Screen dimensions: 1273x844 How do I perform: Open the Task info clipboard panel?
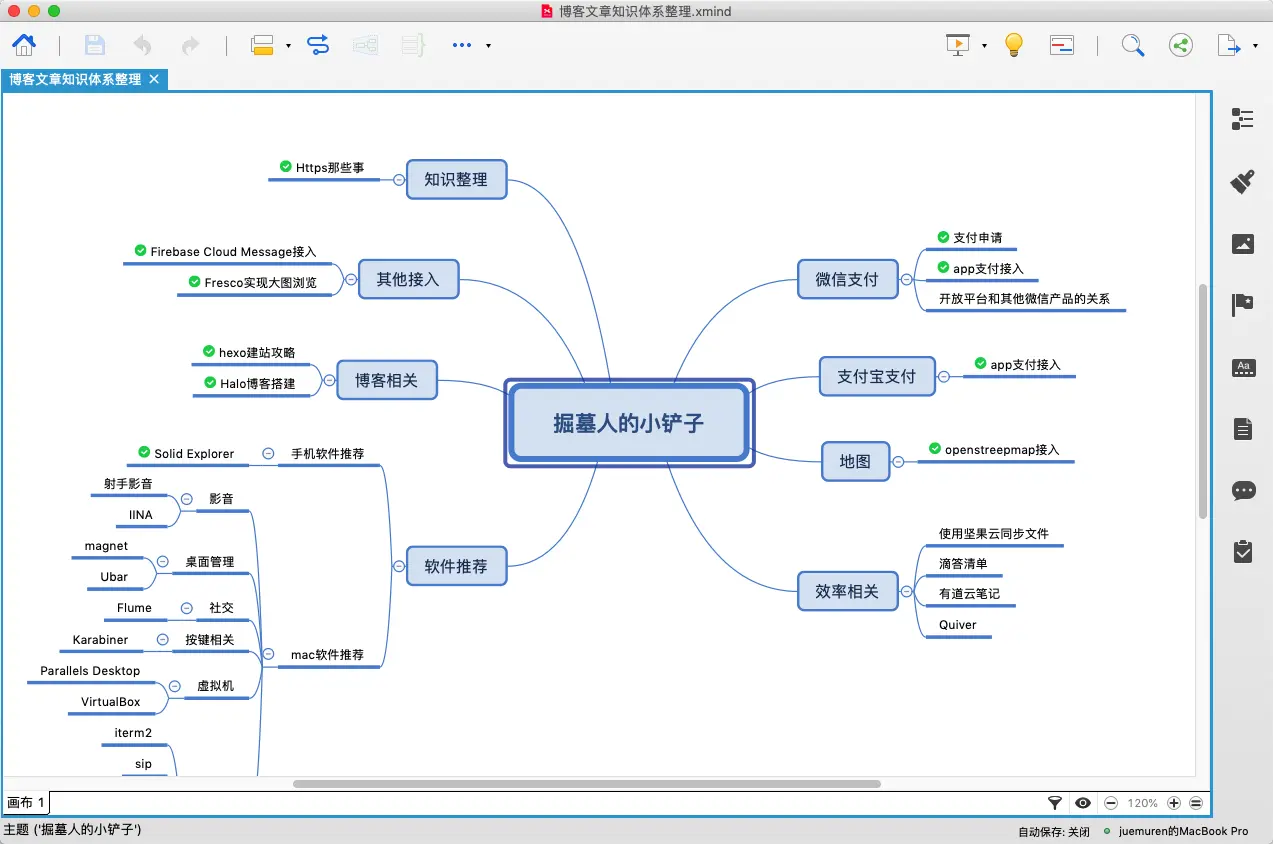coord(1243,551)
